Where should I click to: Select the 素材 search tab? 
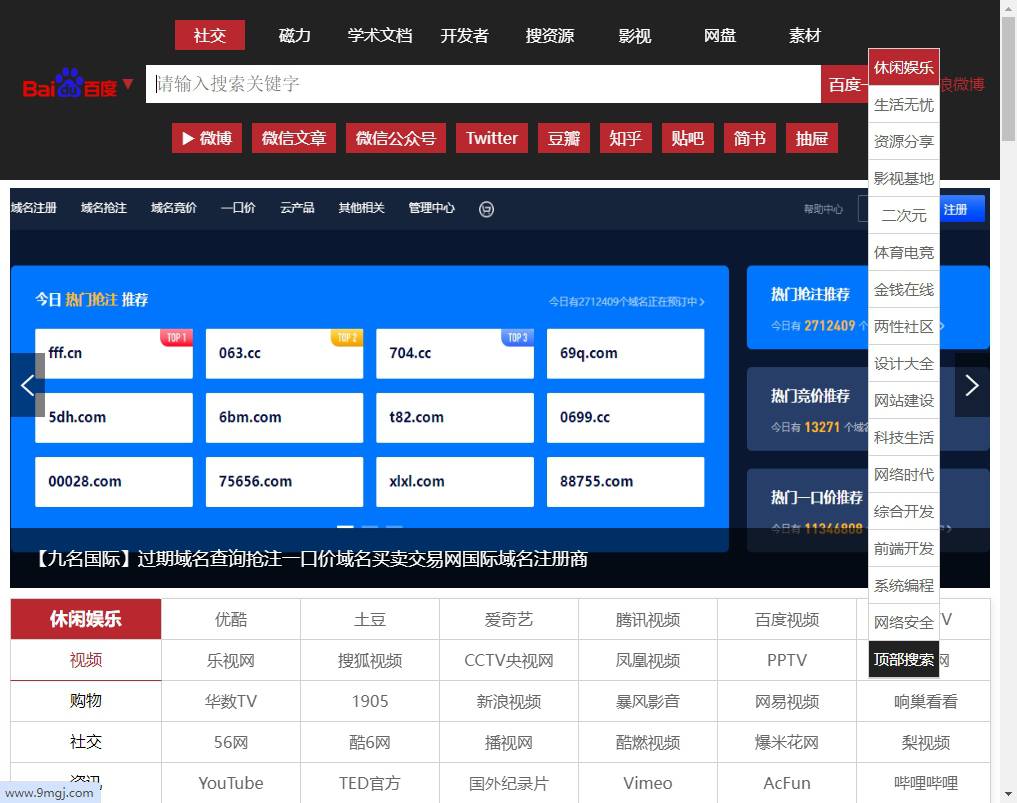pos(804,35)
